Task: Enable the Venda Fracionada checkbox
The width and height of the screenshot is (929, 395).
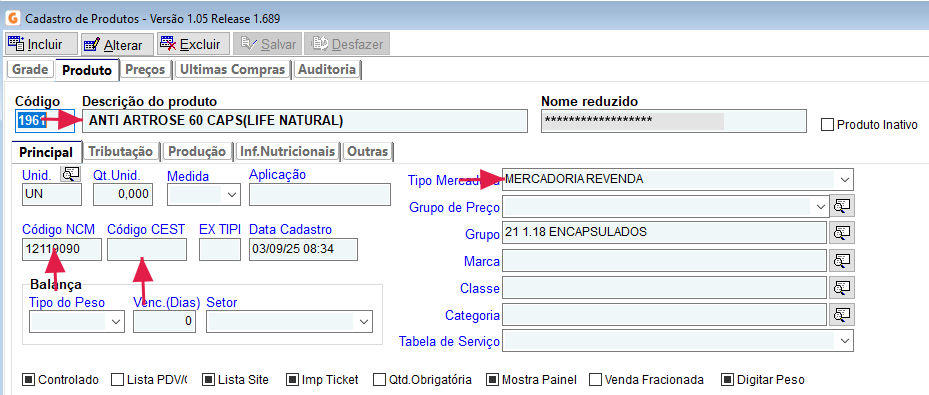Action: [x=596, y=380]
